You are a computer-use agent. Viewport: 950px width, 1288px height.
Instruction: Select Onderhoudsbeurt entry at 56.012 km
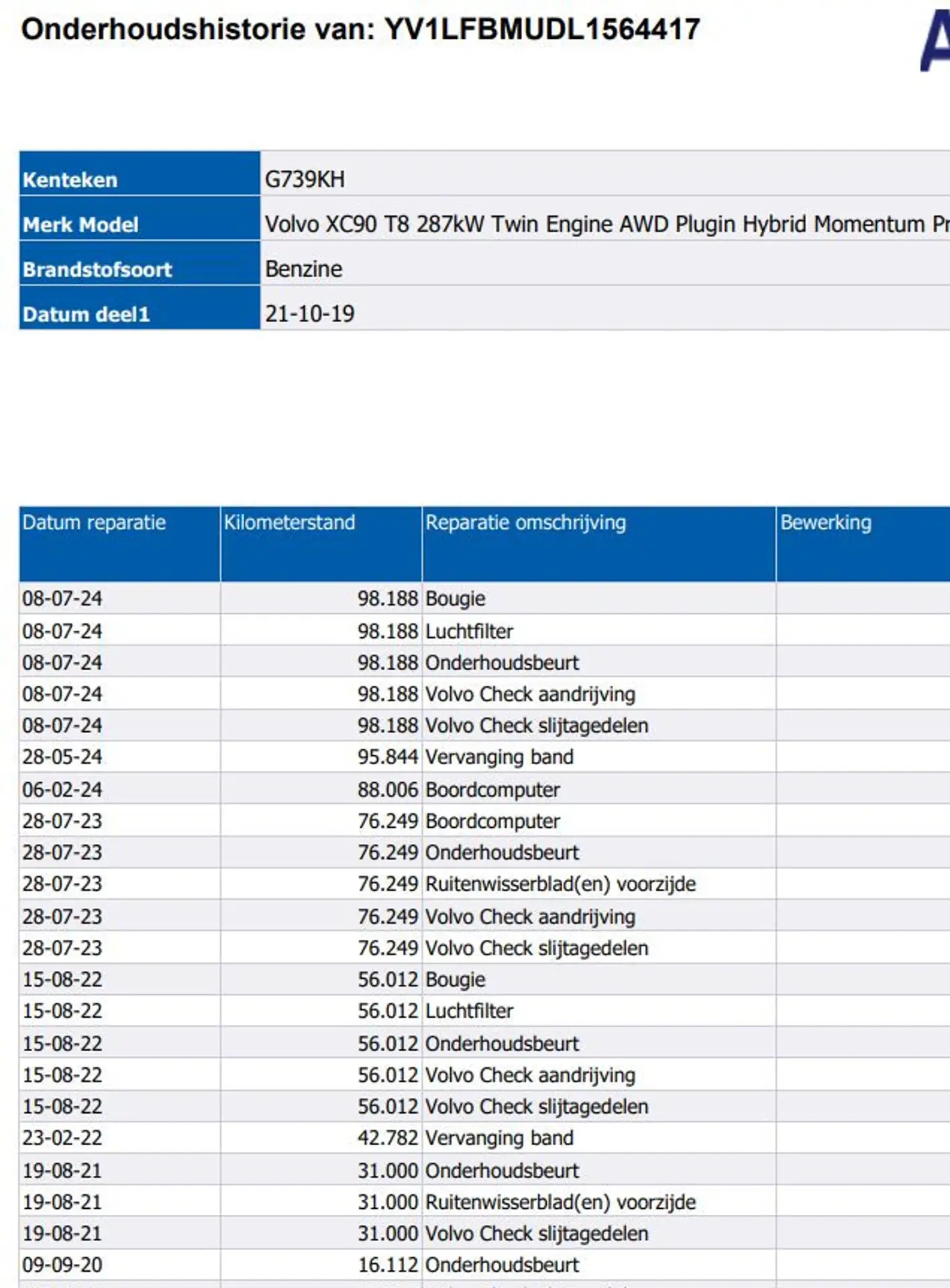(502, 1043)
